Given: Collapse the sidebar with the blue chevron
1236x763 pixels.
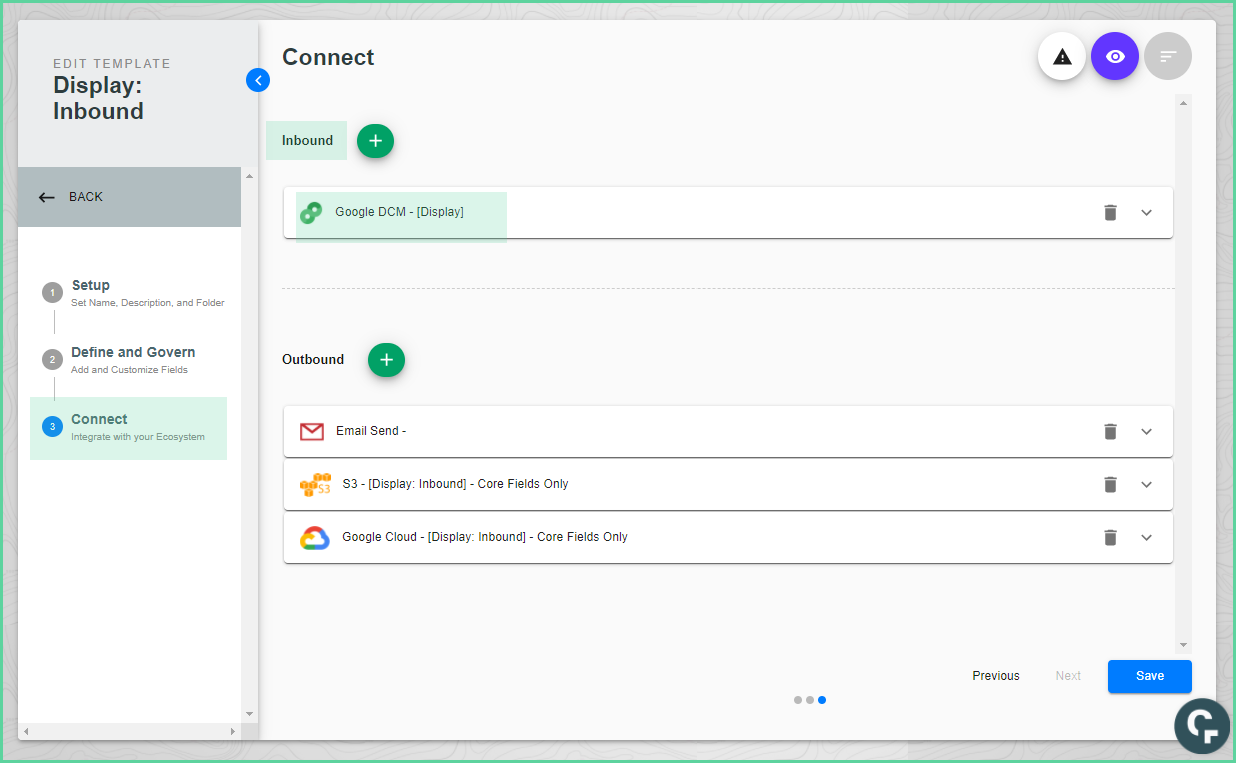Looking at the screenshot, I should tap(258, 80).
